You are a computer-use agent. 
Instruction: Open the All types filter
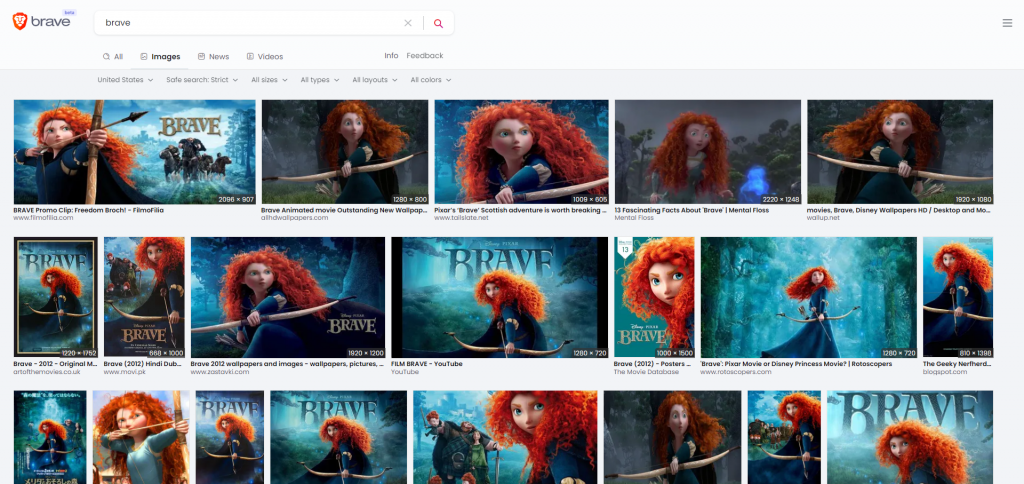coord(320,80)
